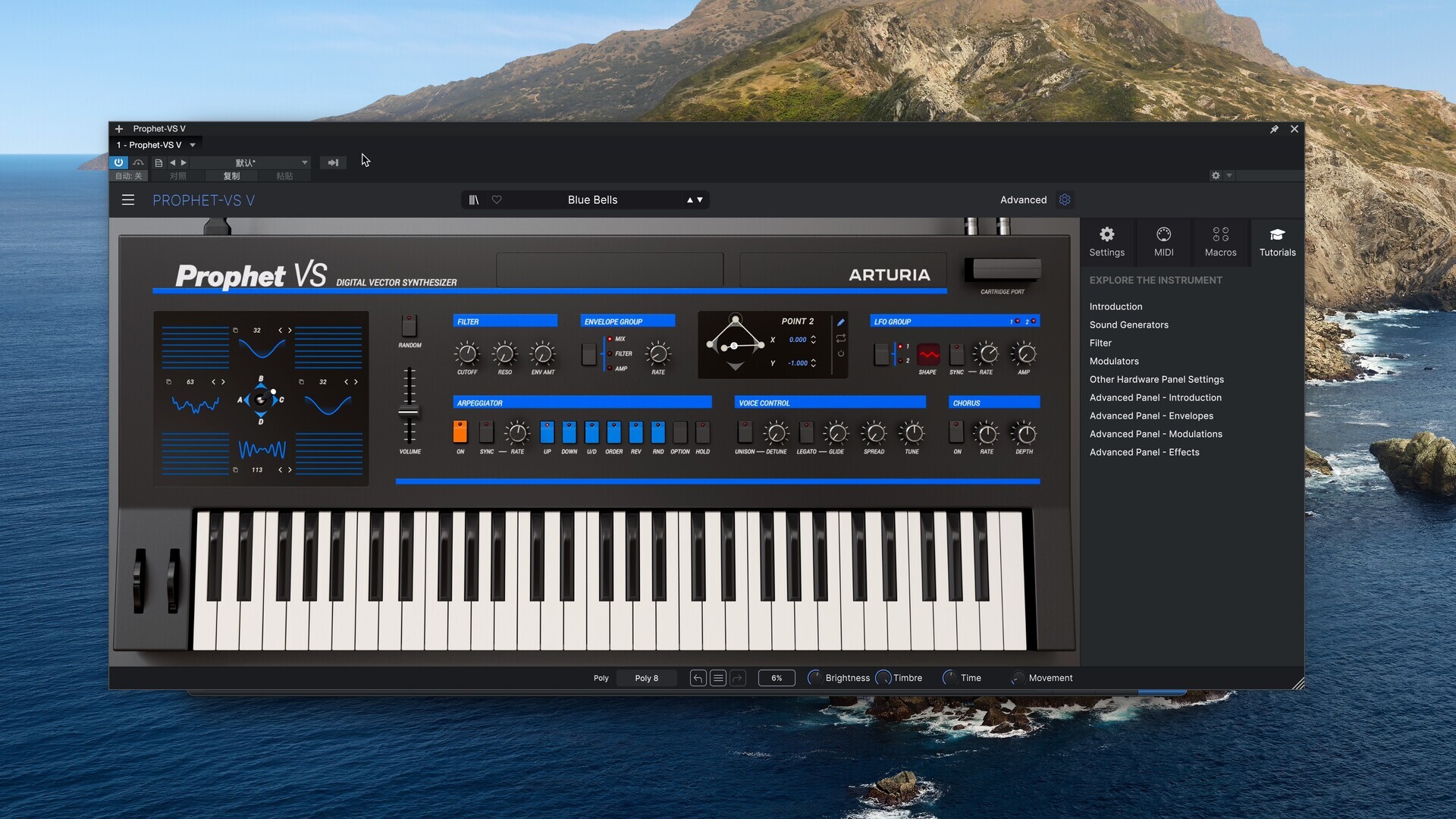Open Advanced Panel - Envelopes tutorial
This screenshot has height=819, width=1456.
pos(1151,416)
